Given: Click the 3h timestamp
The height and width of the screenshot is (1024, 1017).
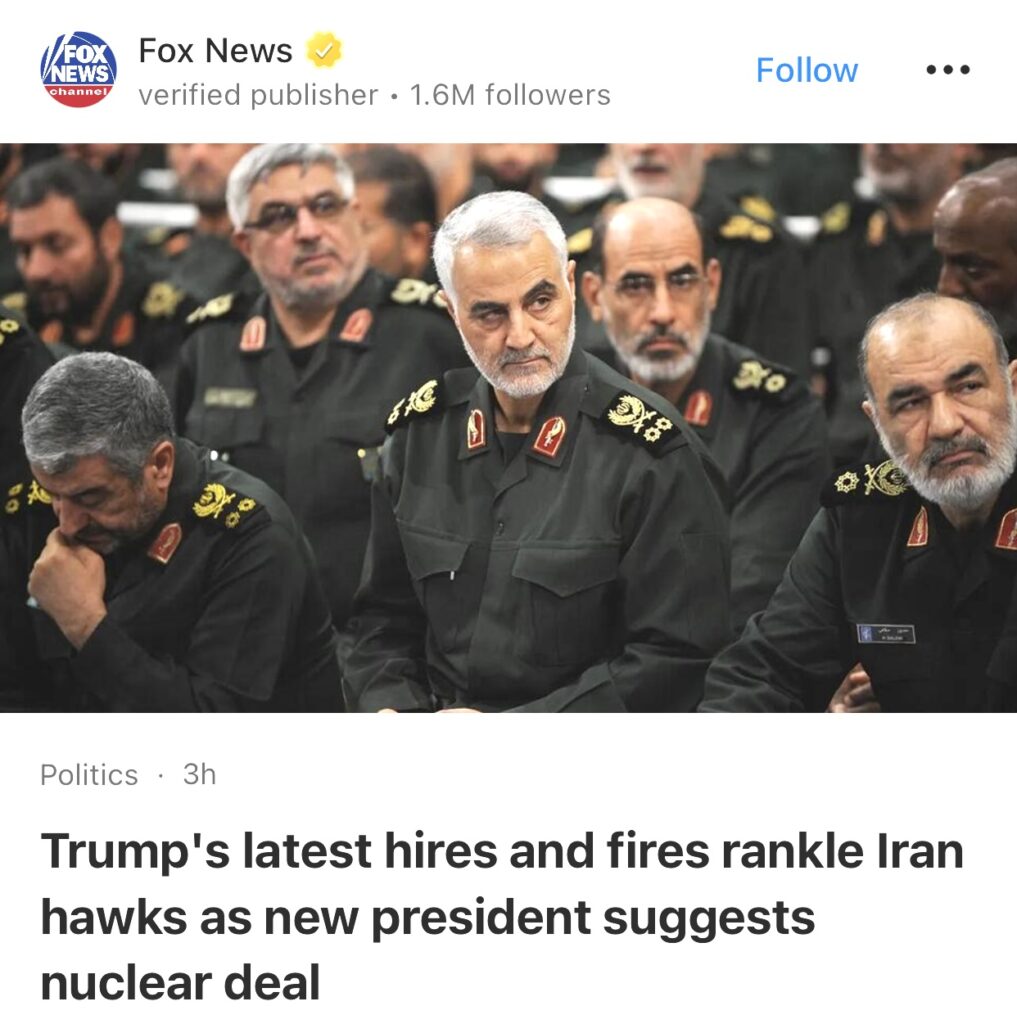Looking at the screenshot, I should coord(199,775).
